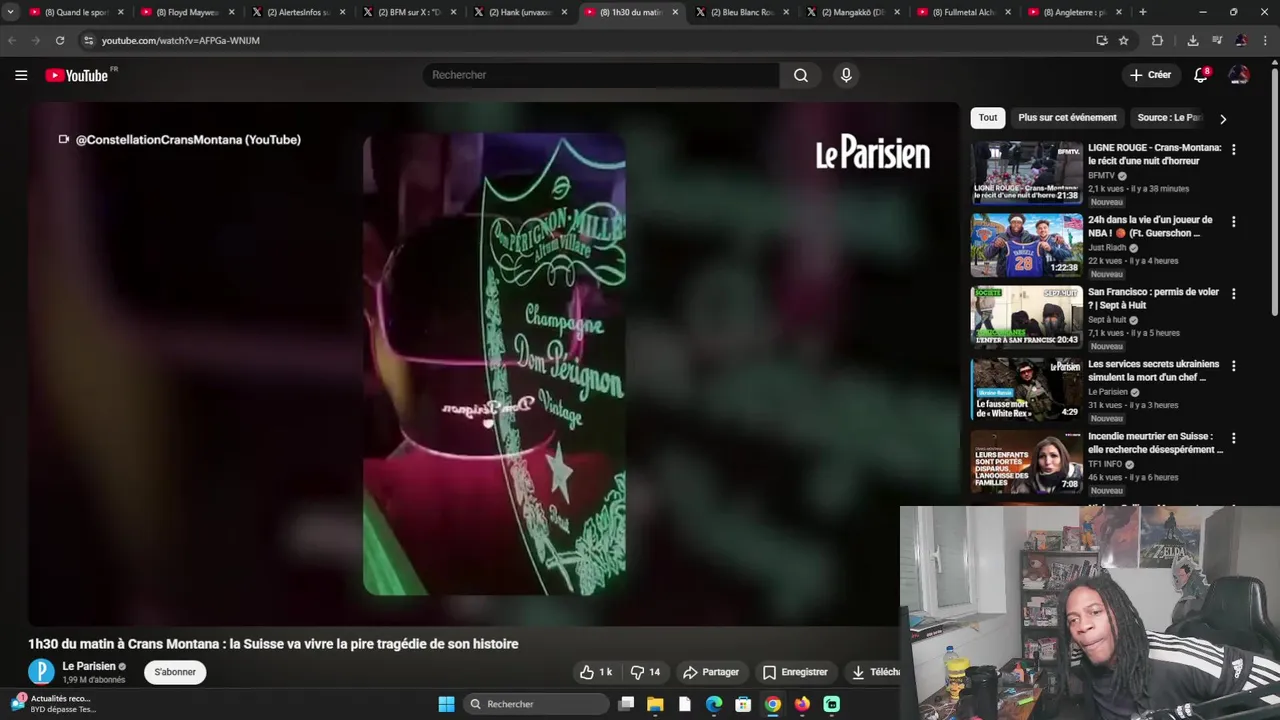1280x720 pixels.
Task: Open Incendie meurtrier en Suisse thumbnail
Action: click(x=1027, y=461)
